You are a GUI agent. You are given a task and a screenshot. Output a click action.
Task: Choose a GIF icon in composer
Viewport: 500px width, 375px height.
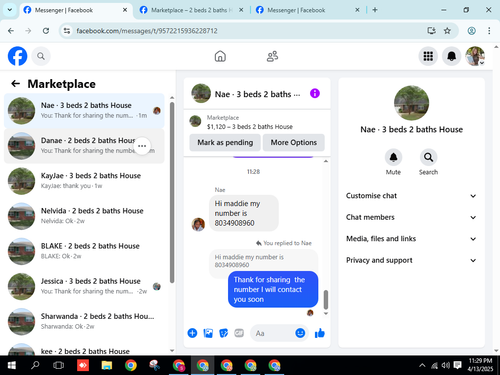pos(239,333)
